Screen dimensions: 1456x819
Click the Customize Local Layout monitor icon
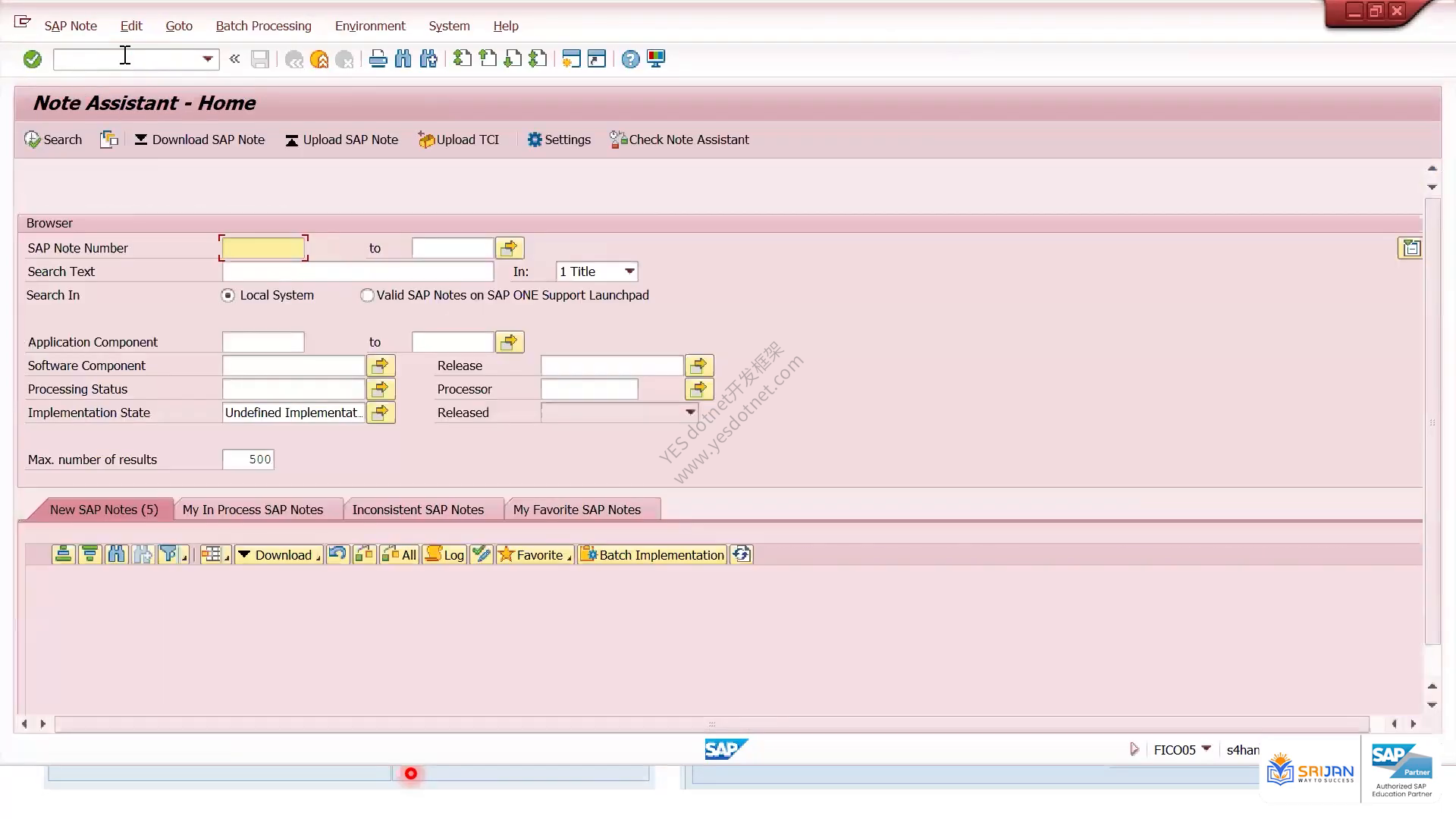(x=656, y=59)
